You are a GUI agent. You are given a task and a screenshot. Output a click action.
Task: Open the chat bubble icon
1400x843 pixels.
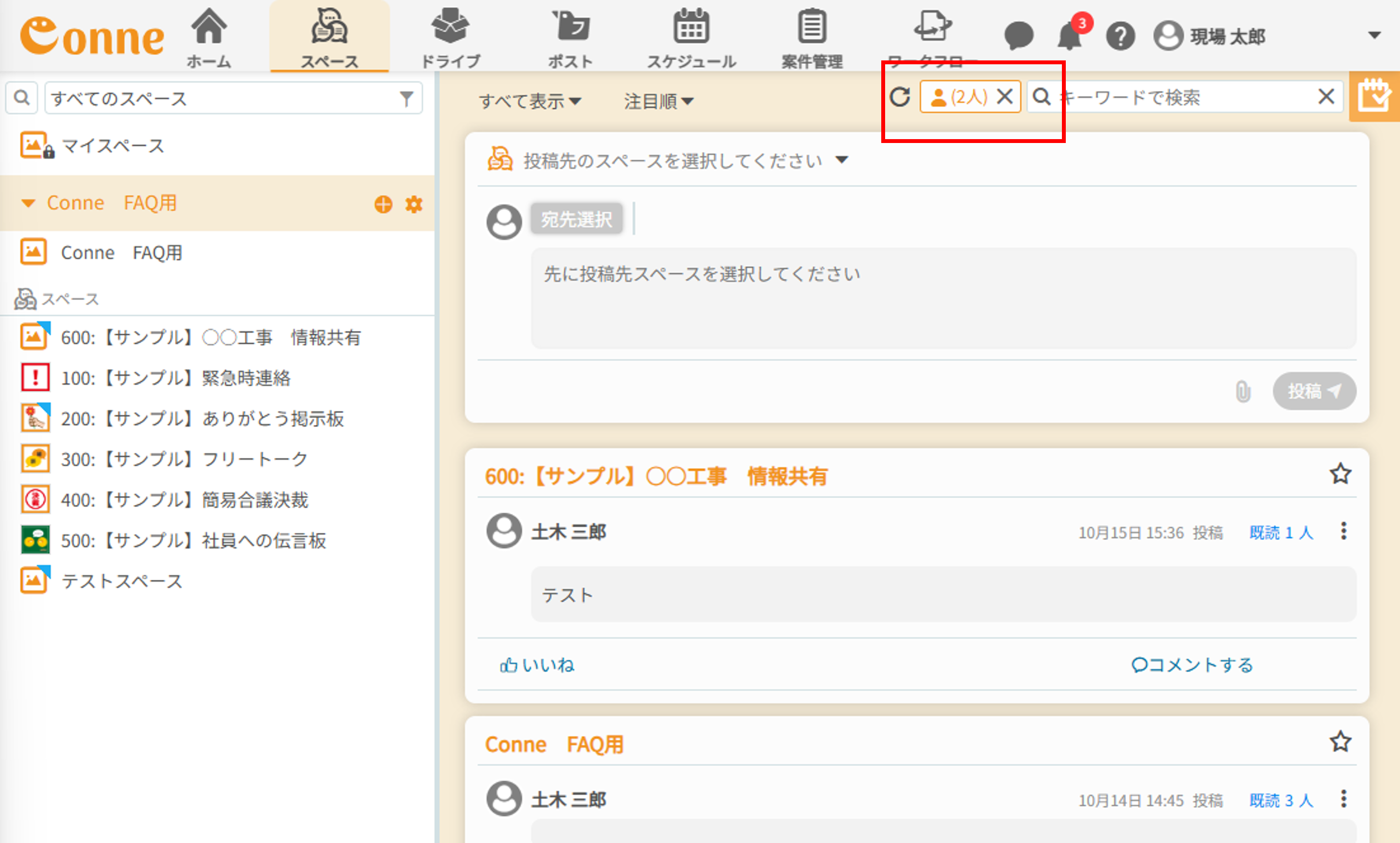pyautogui.click(x=1018, y=36)
